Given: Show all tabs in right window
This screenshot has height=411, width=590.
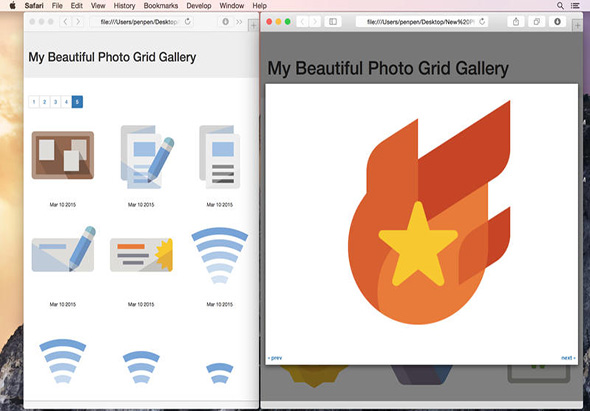Looking at the screenshot, I should tap(537, 22).
